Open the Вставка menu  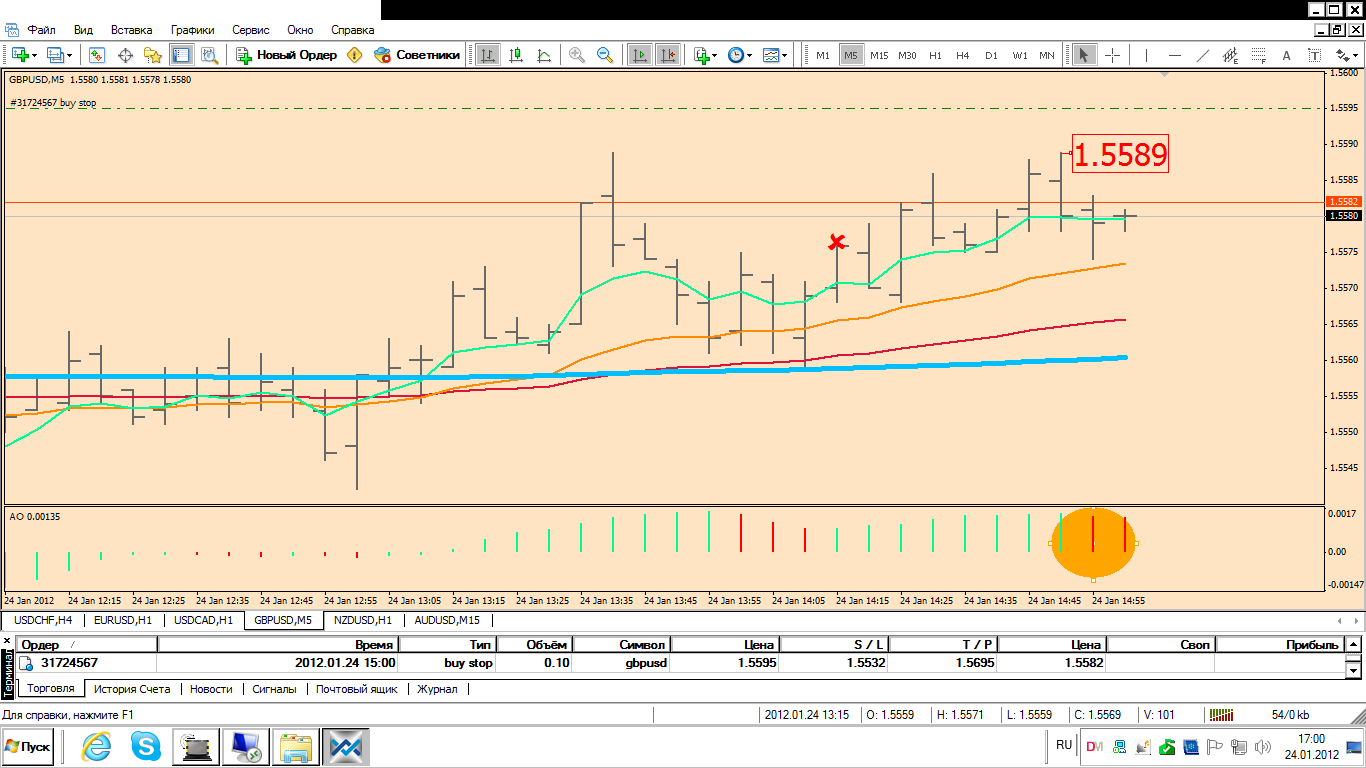click(x=132, y=31)
